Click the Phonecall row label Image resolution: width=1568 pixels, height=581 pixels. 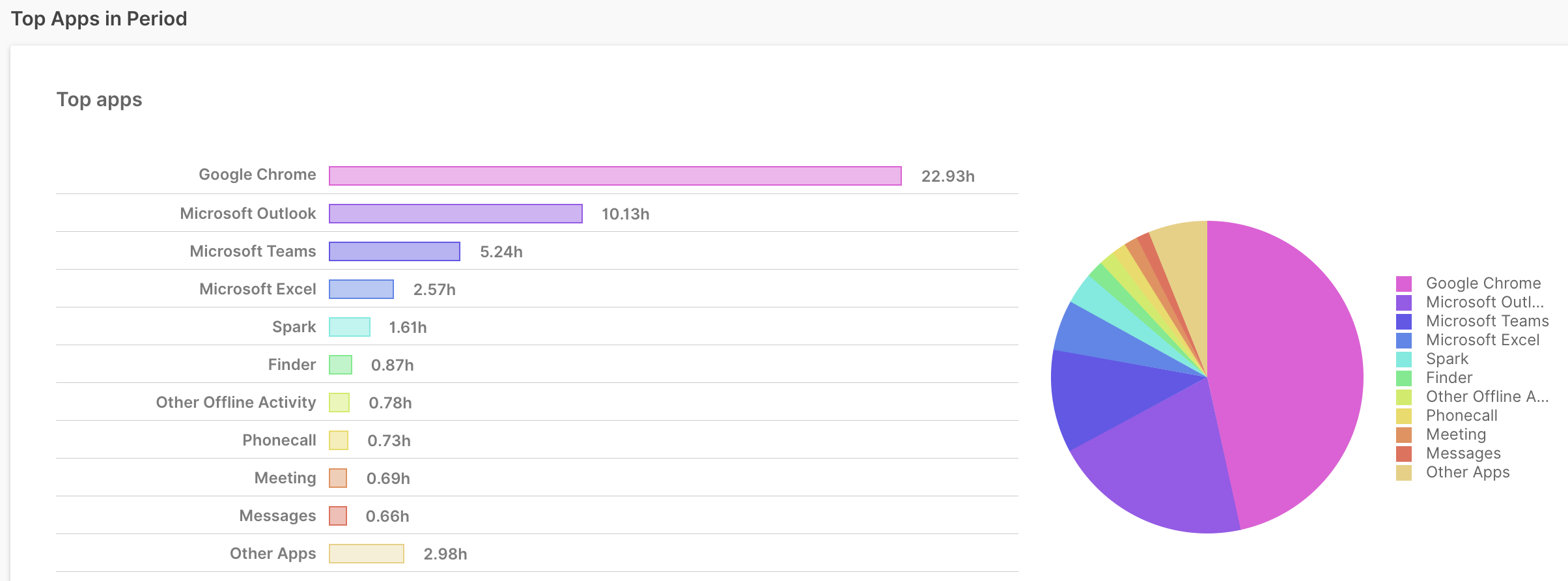tap(279, 440)
